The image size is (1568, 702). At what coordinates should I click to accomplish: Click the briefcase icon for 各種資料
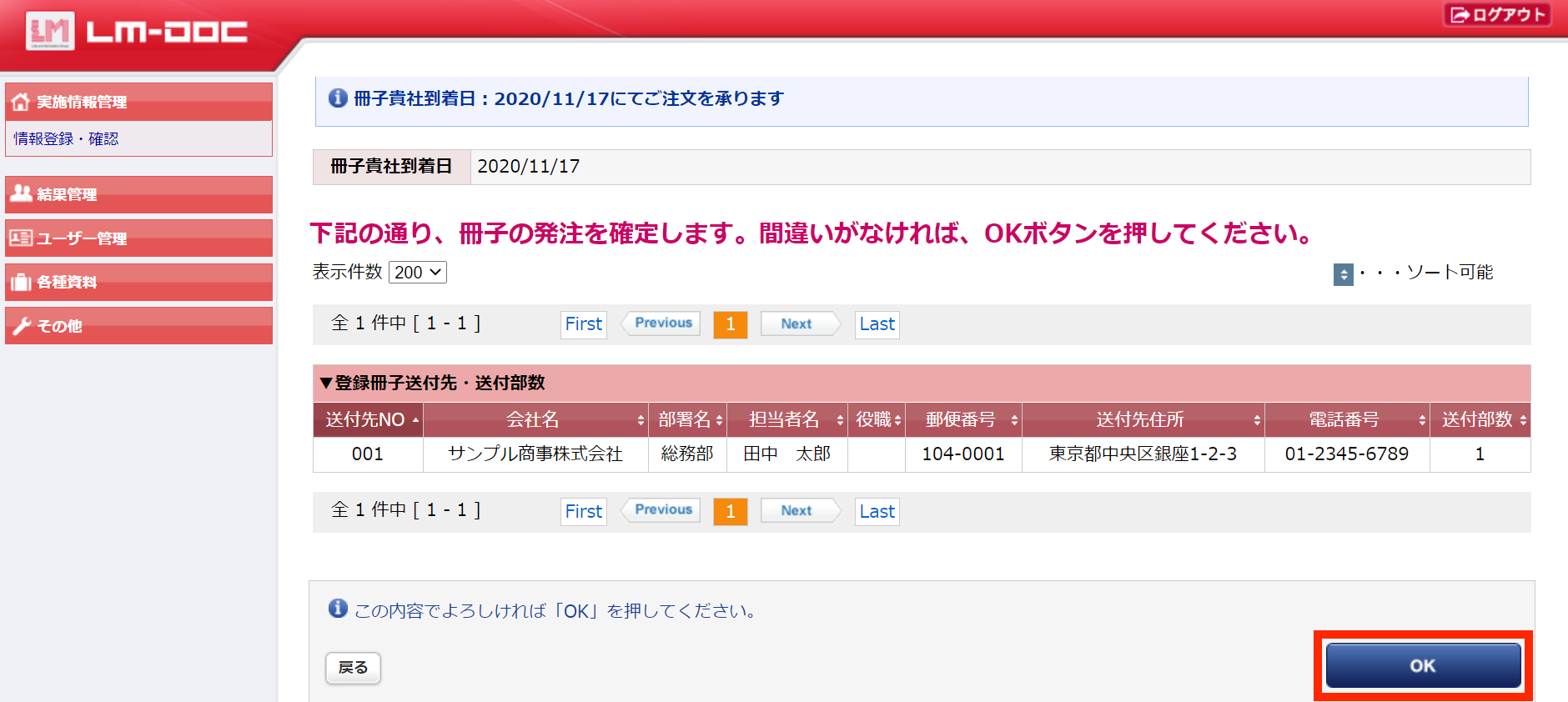pyautogui.click(x=21, y=282)
